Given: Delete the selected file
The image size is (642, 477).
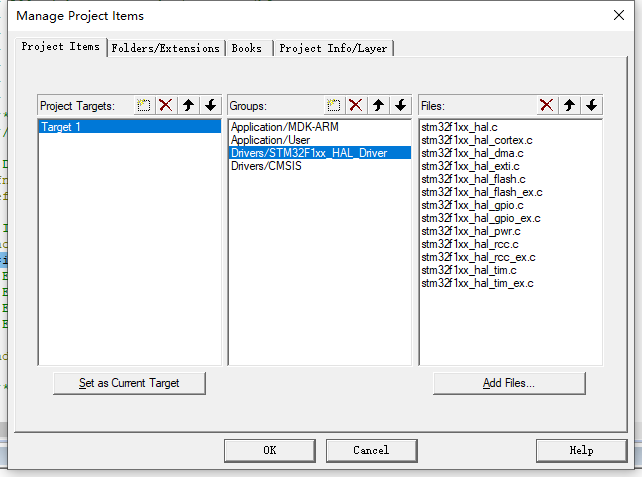Looking at the screenshot, I should pos(547,106).
